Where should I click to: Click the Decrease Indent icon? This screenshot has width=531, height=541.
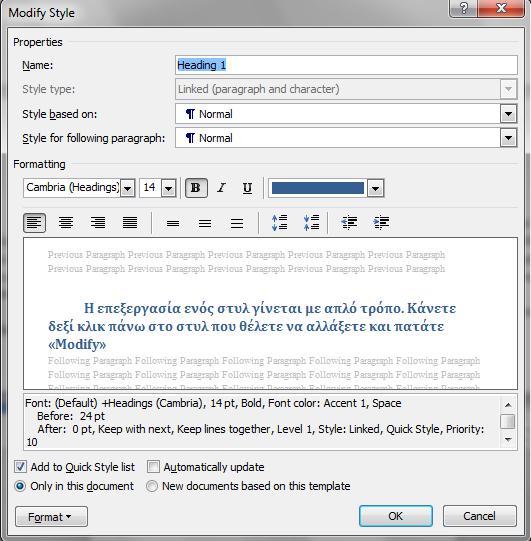click(x=349, y=223)
